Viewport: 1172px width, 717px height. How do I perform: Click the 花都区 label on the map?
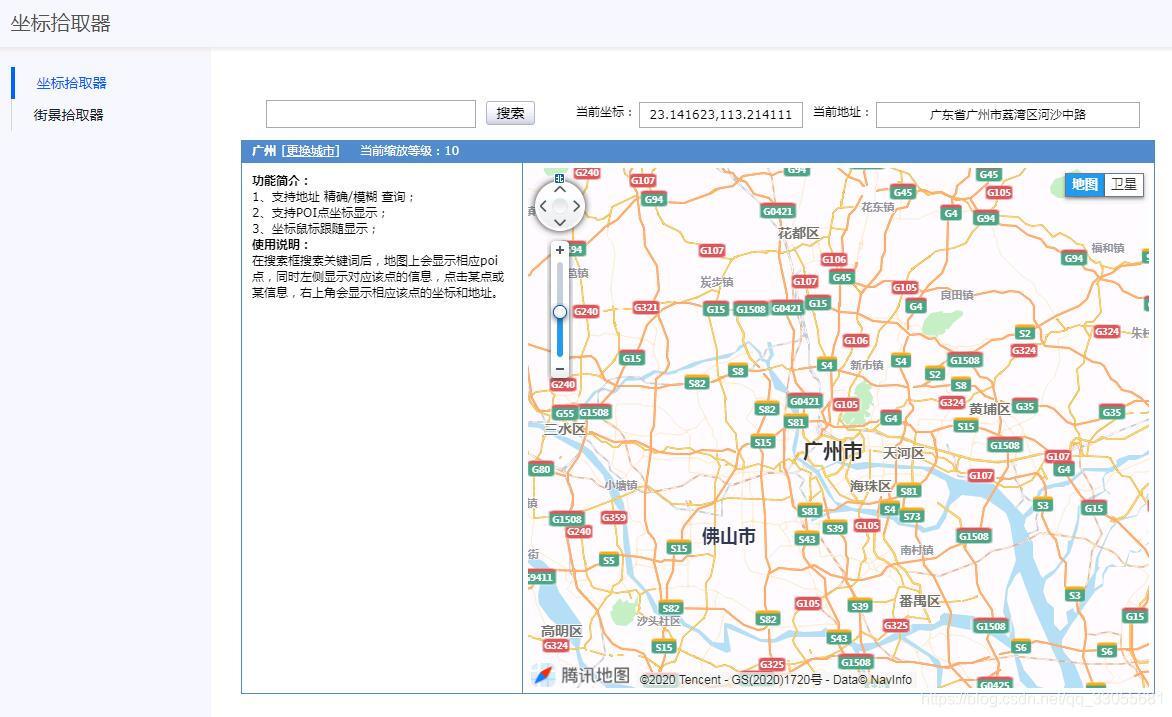[798, 233]
